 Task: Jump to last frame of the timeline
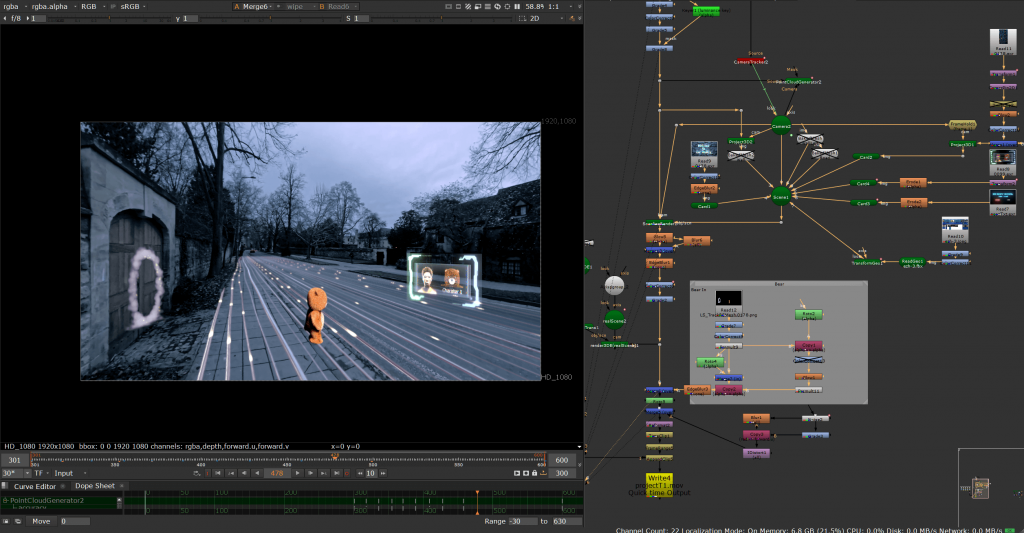(336, 473)
